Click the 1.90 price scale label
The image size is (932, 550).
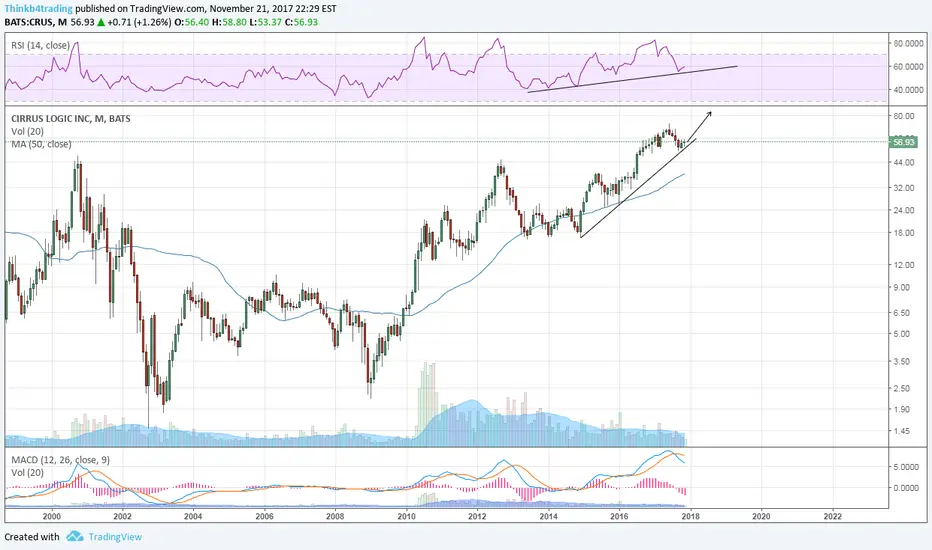tap(902, 409)
